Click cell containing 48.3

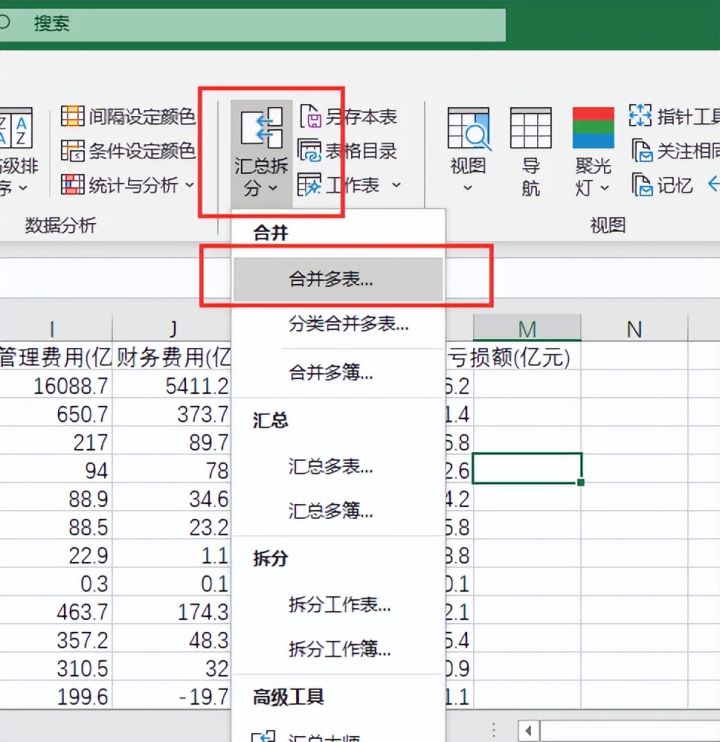[172, 640]
